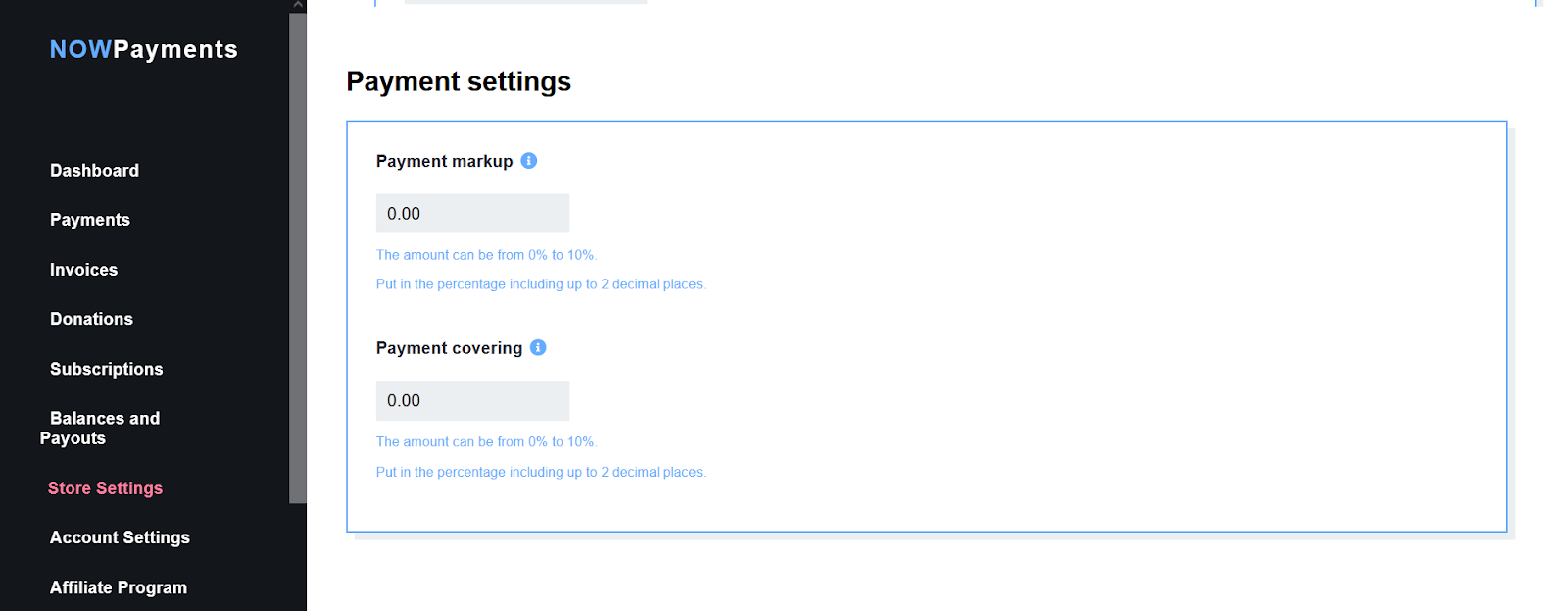Click the Payment markup info icon

pos(528,161)
